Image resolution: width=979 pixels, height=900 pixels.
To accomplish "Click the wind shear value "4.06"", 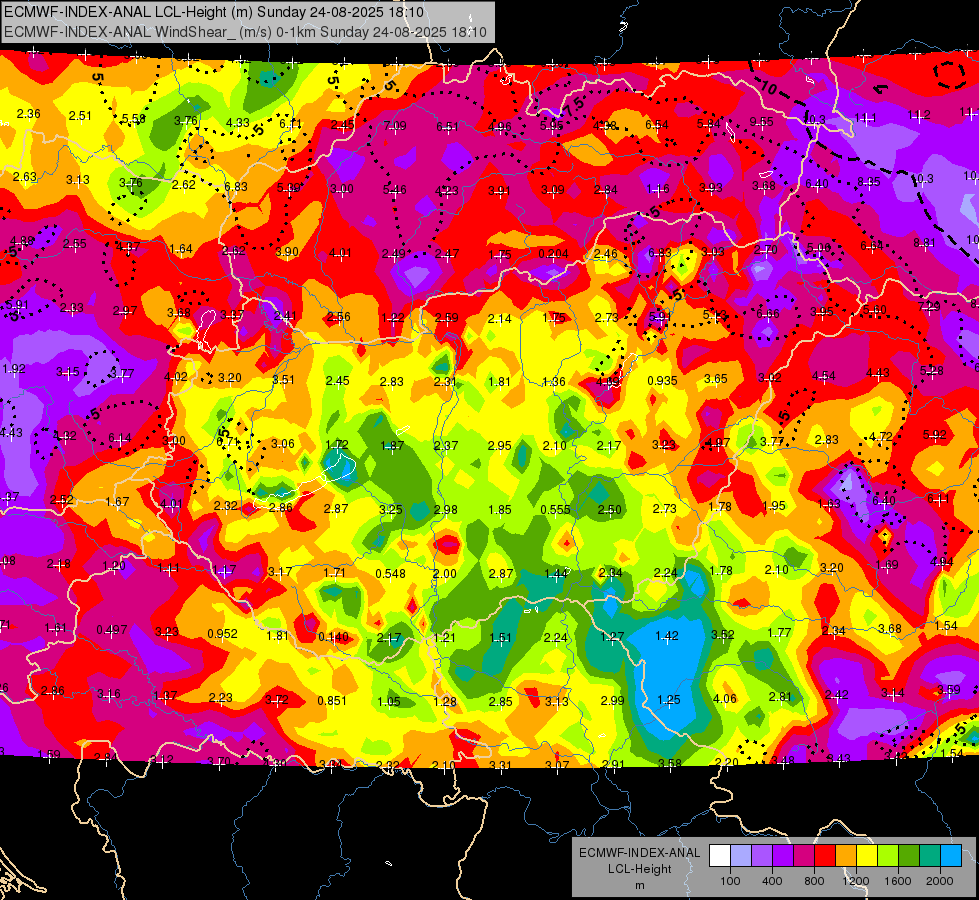I will [724, 698].
